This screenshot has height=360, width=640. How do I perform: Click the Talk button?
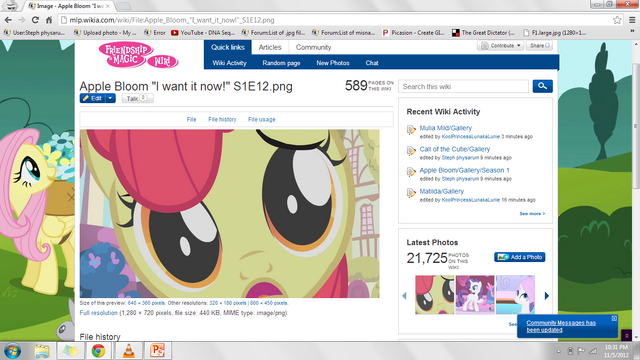[x=138, y=98]
